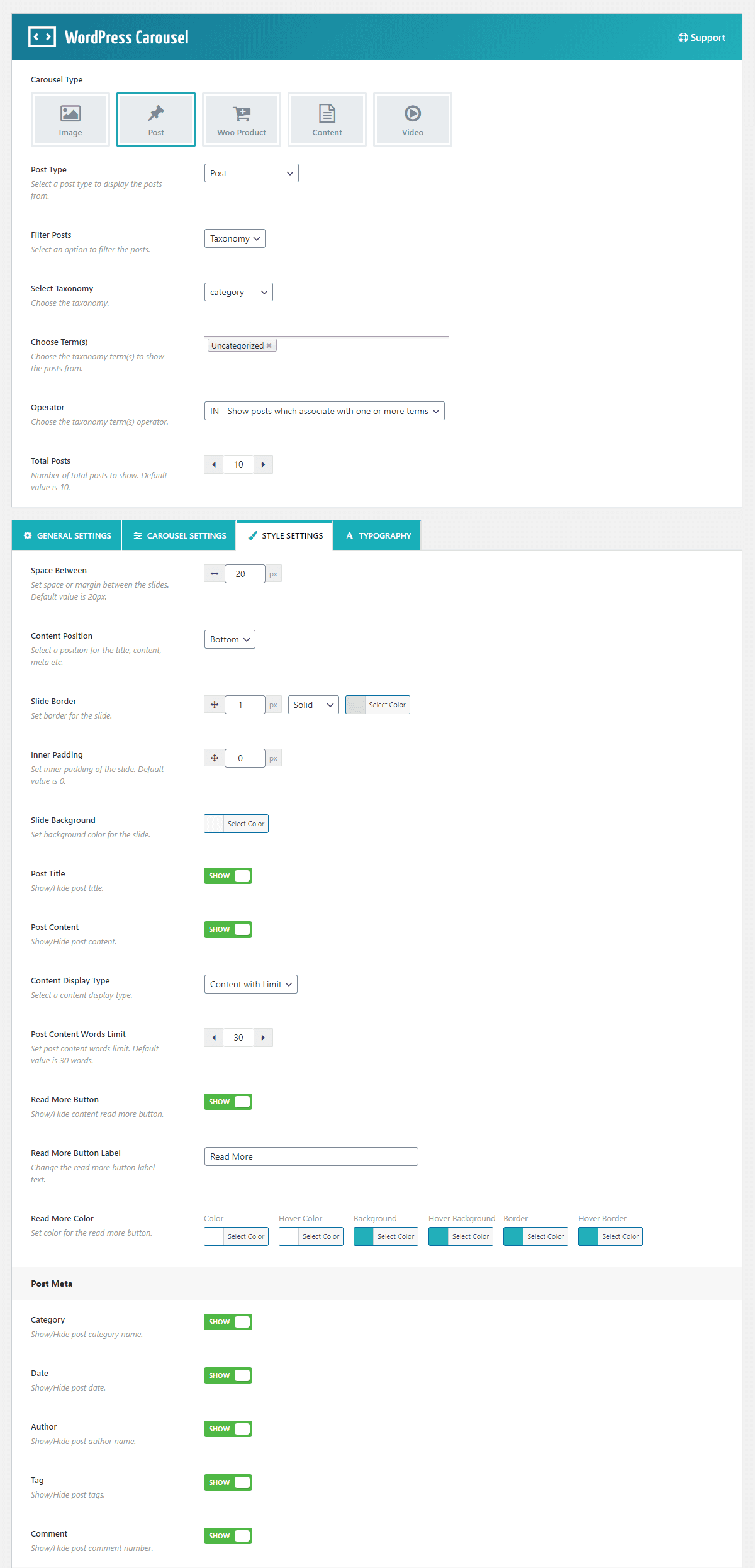The image size is (755, 1568).
Task: Open the Support link
Action: (x=702, y=38)
